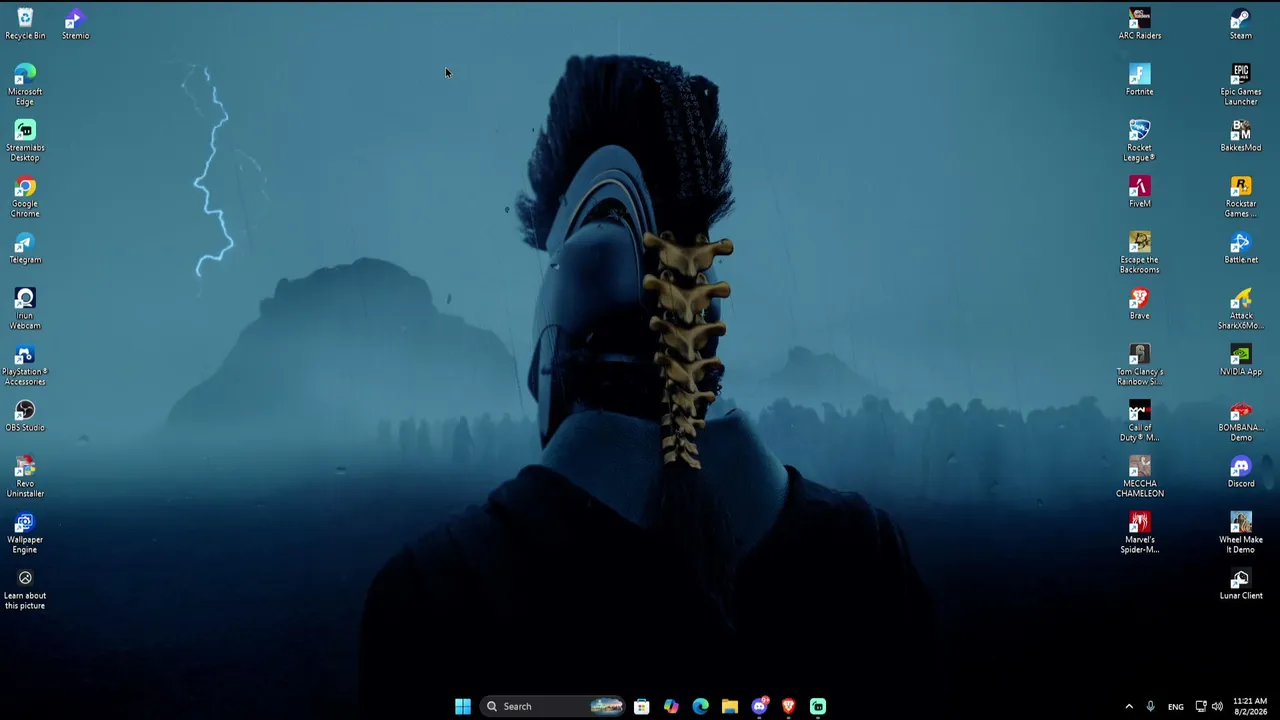Select the Telegram desktop shortcut
Screen dimensions: 1280x720
(x=25, y=248)
